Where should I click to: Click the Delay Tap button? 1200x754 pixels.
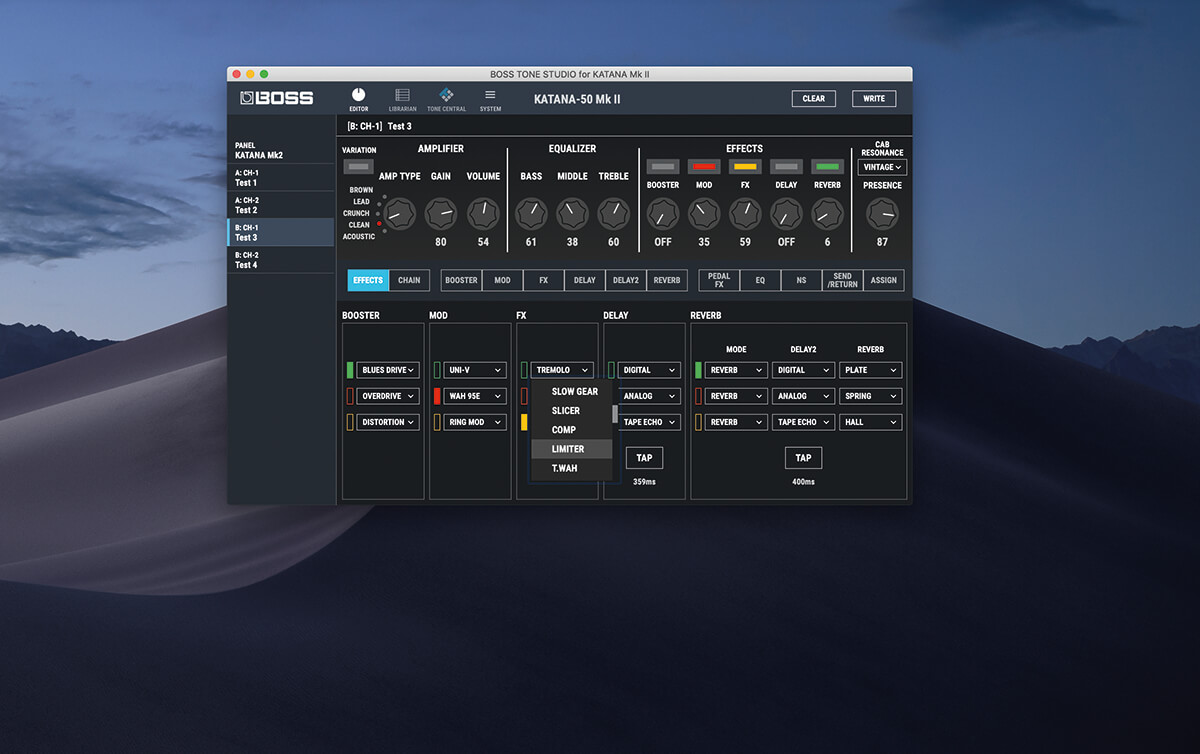pos(644,458)
